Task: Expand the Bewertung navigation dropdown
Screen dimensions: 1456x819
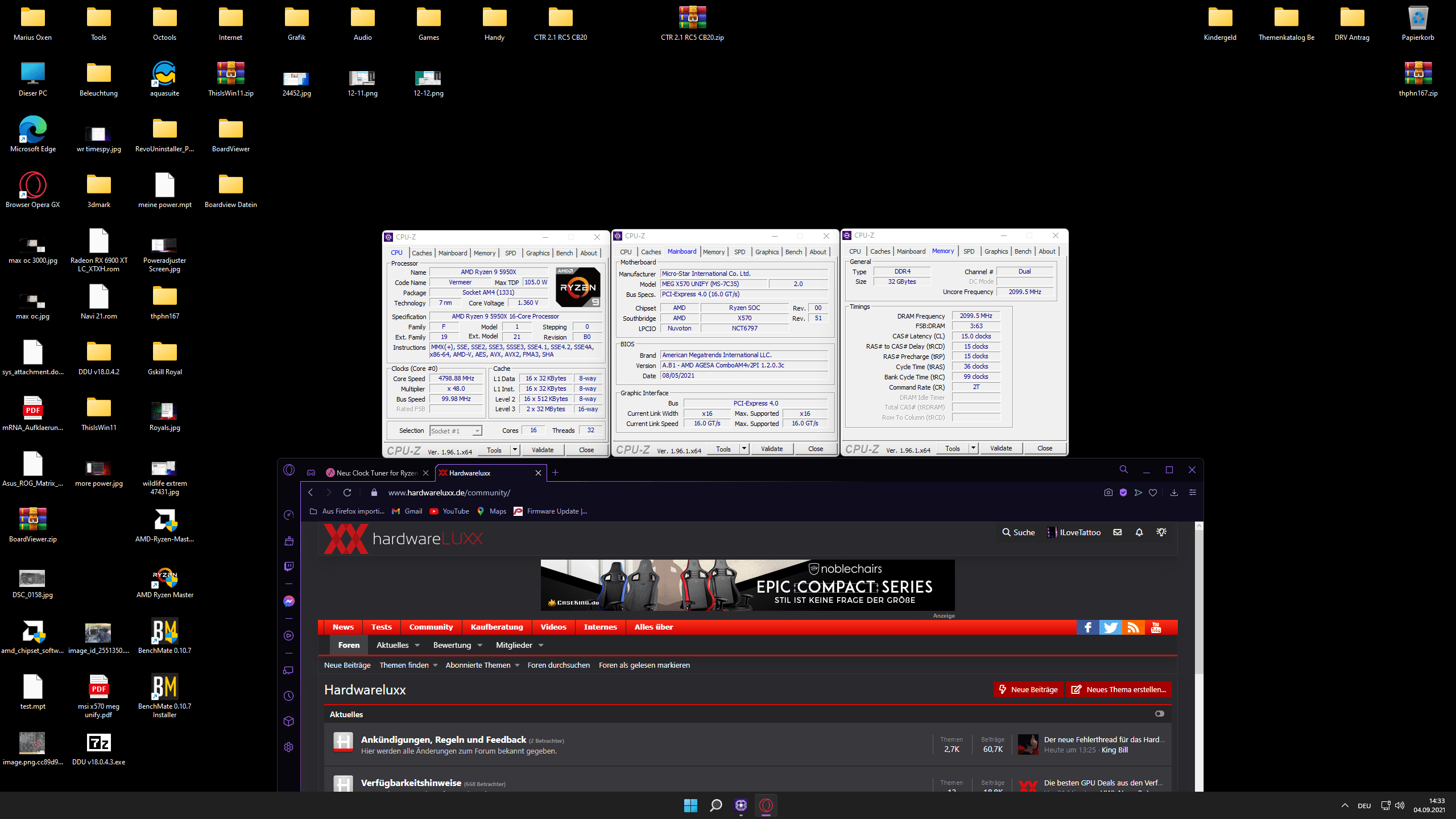Action: click(x=480, y=646)
